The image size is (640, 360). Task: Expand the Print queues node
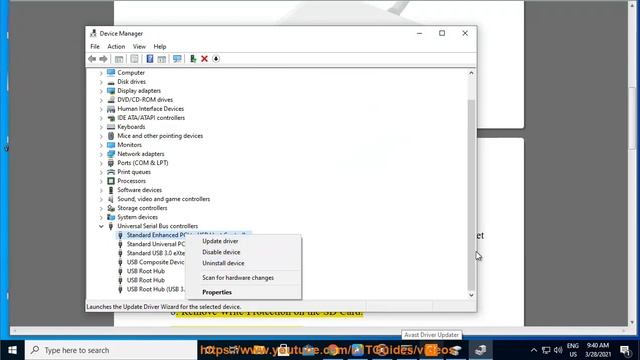pos(101,172)
